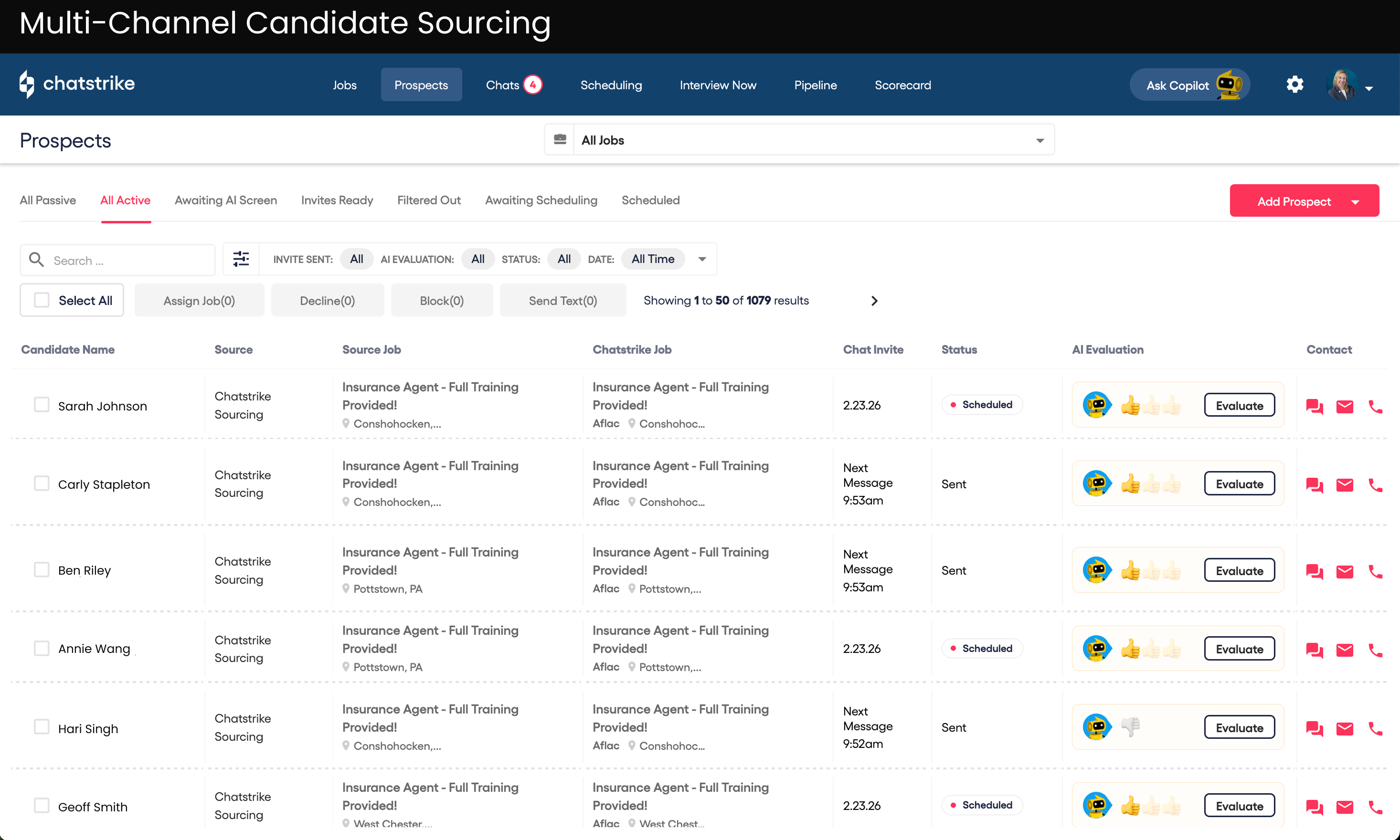Click the filter sliders icon
The width and height of the screenshot is (1400, 840).
pyautogui.click(x=241, y=259)
